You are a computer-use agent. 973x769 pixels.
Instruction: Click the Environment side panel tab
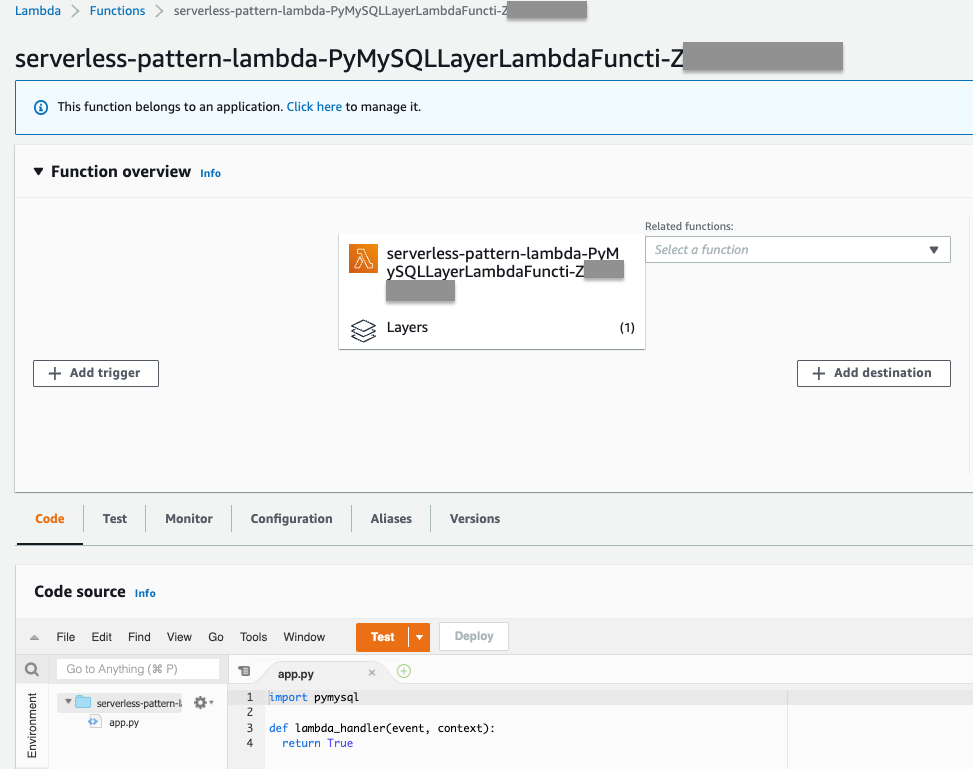pyautogui.click(x=32, y=725)
